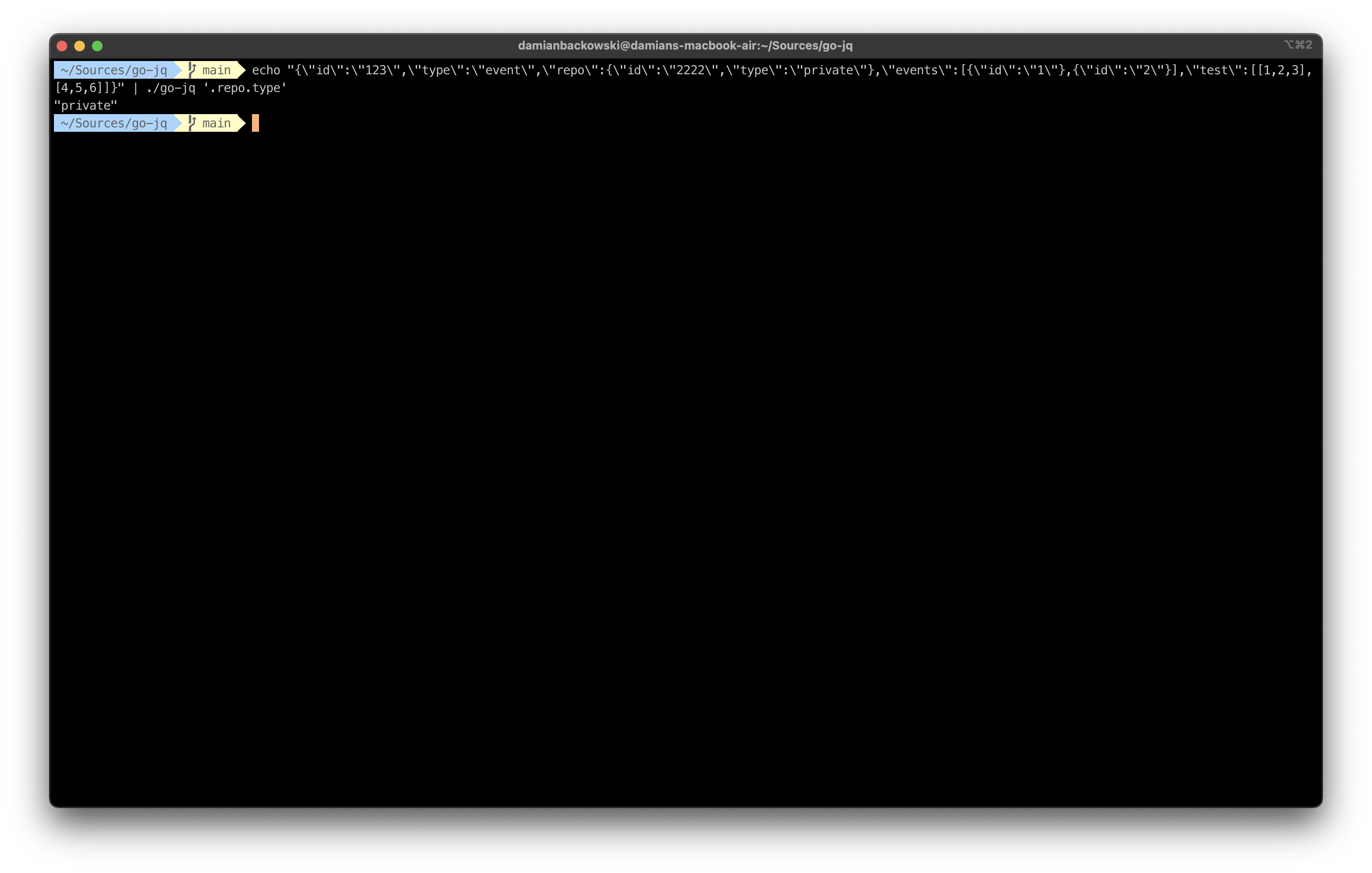Click the ~/Sources/go-jq path segment in latest prompt
This screenshot has height=873, width=1372.
click(114, 123)
